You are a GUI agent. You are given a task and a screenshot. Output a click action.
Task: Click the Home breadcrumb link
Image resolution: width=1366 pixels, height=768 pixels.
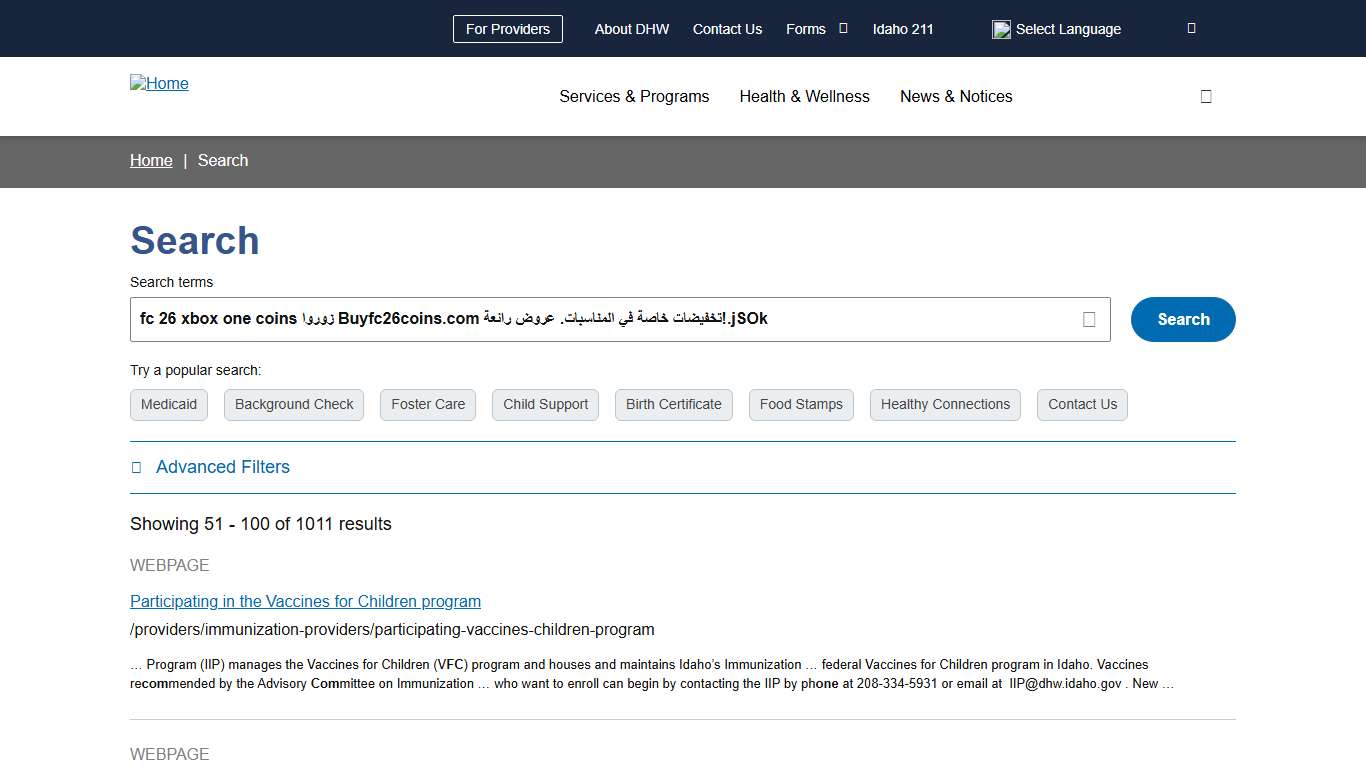[x=151, y=161]
